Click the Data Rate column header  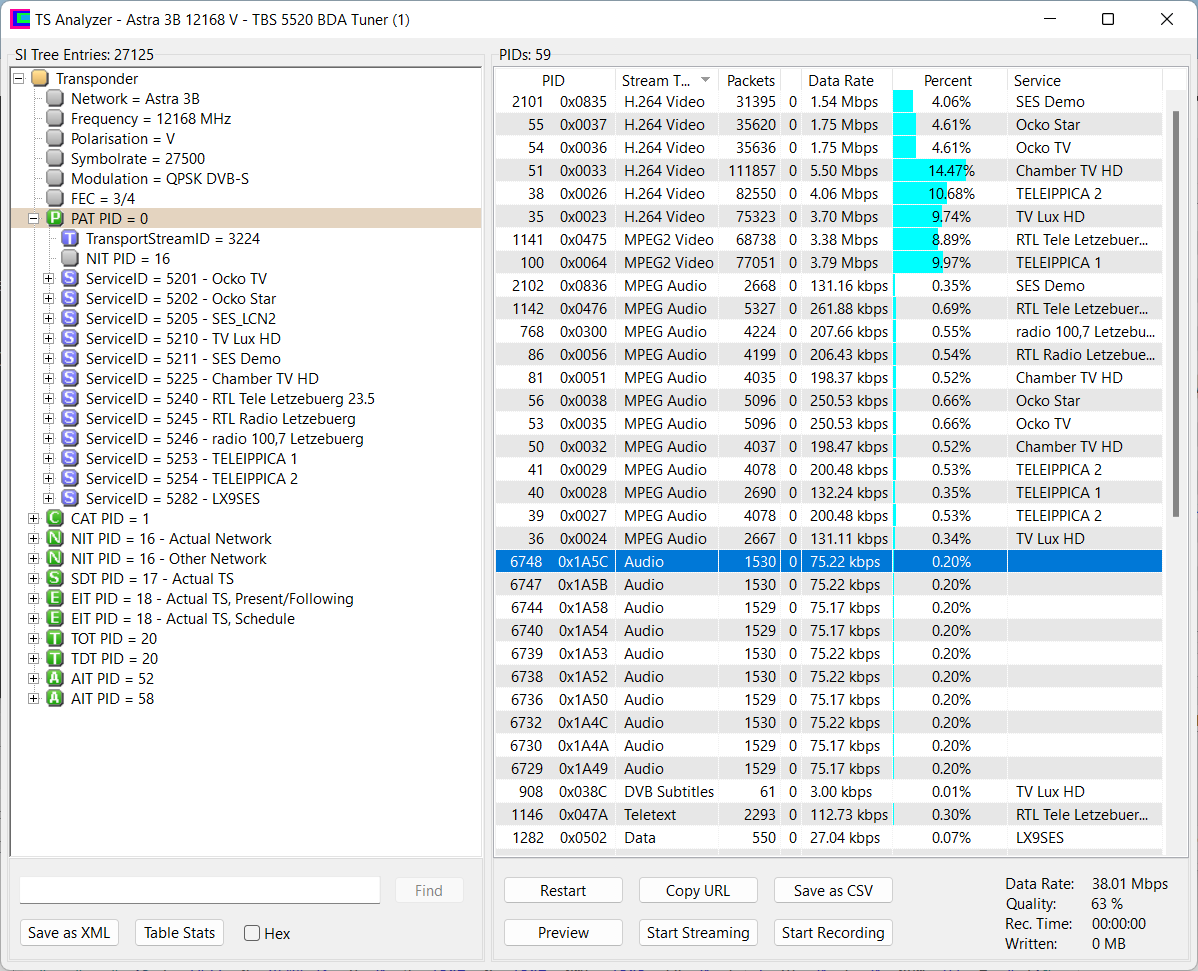pos(840,81)
